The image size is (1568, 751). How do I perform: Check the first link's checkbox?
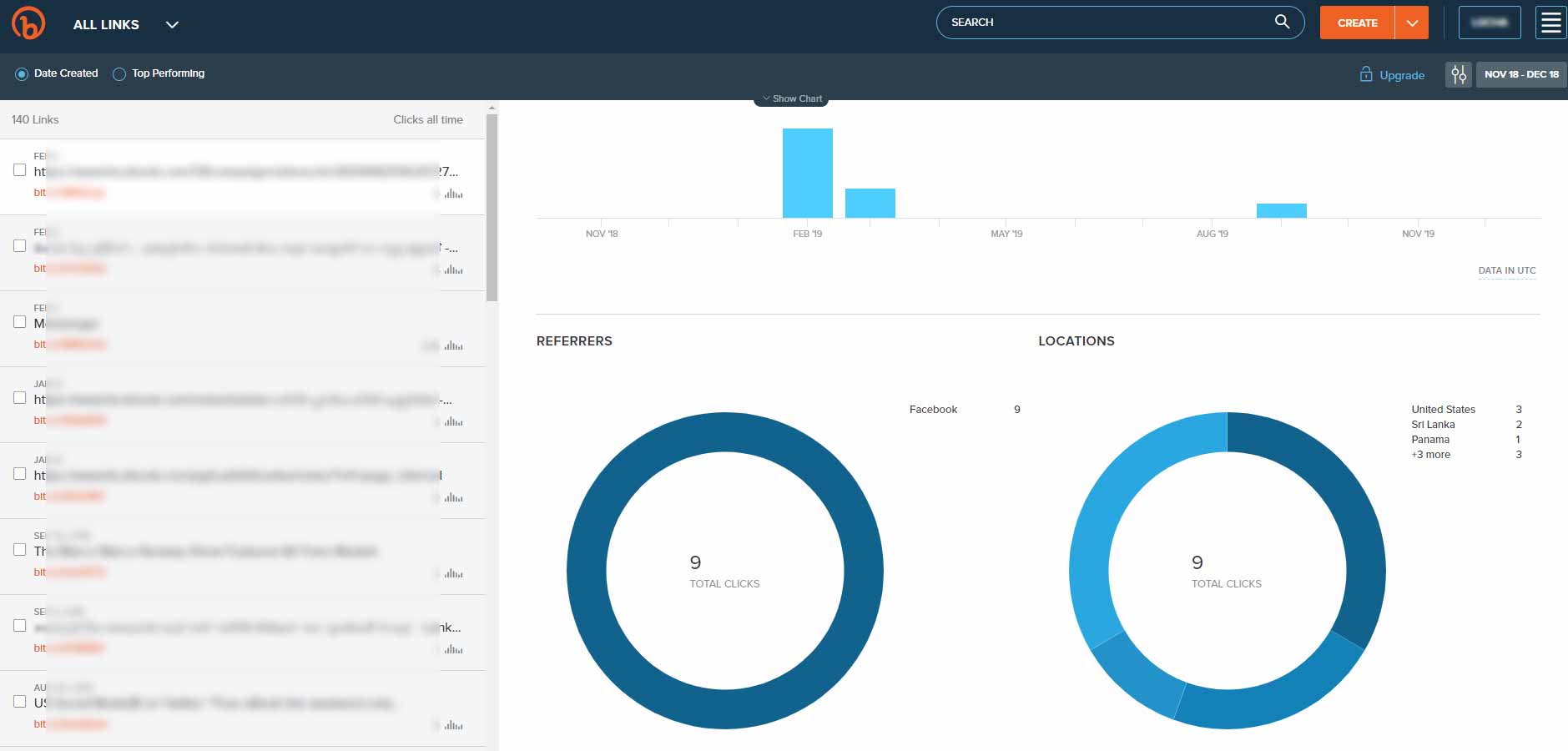pyautogui.click(x=20, y=169)
